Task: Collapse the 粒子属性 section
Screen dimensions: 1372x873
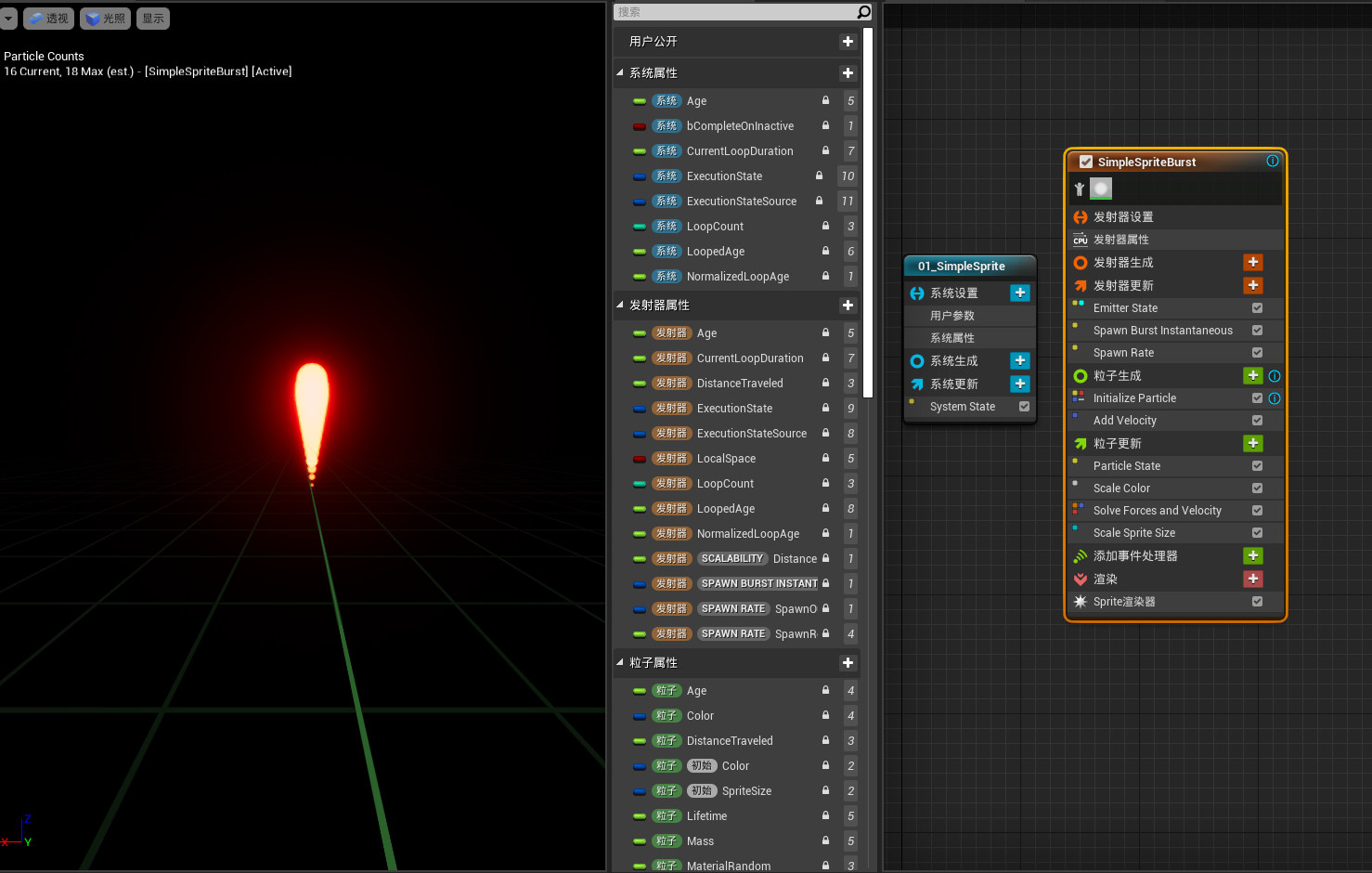Action: 619,662
